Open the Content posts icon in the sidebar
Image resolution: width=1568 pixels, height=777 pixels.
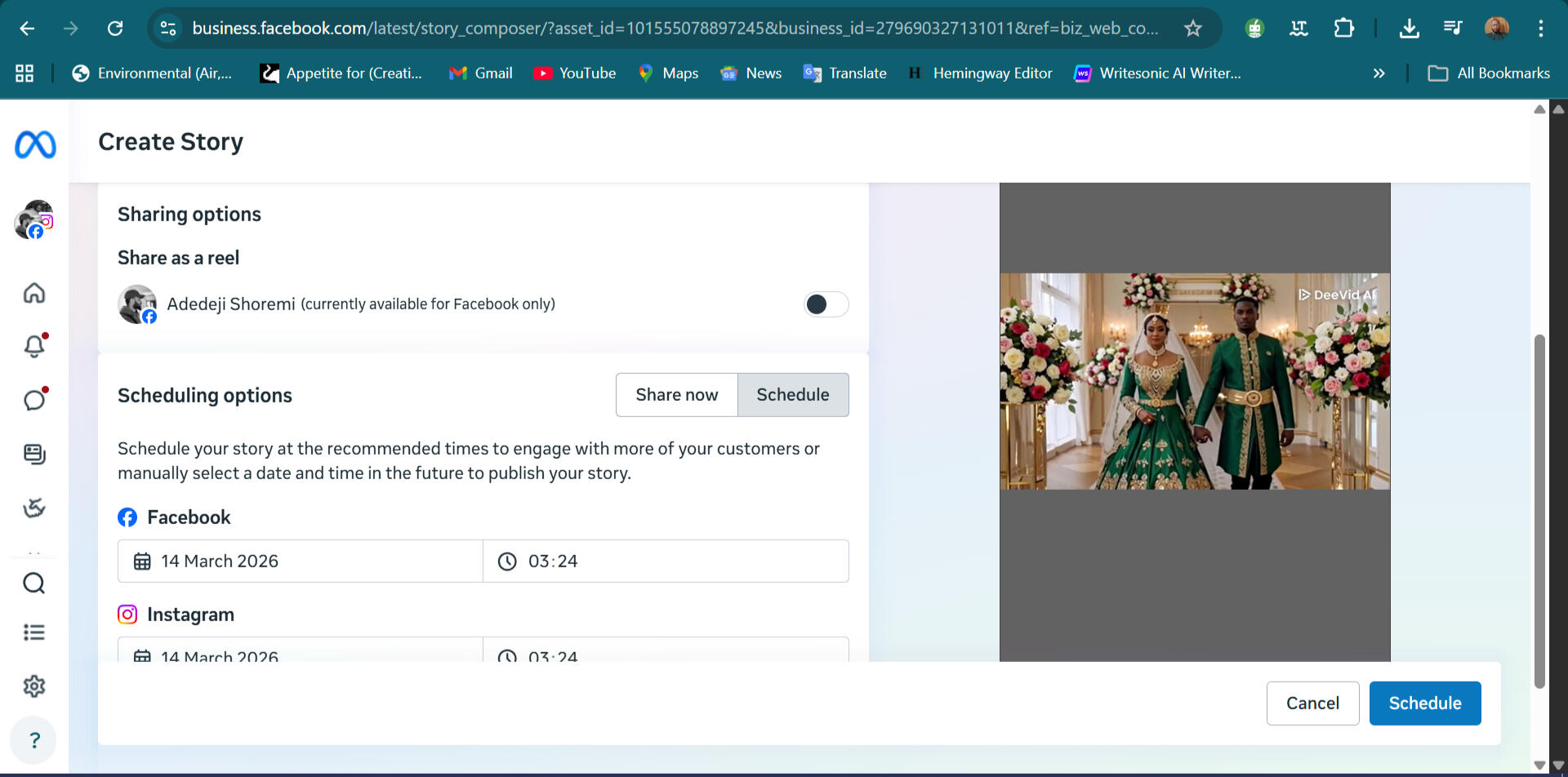[x=34, y=454]
